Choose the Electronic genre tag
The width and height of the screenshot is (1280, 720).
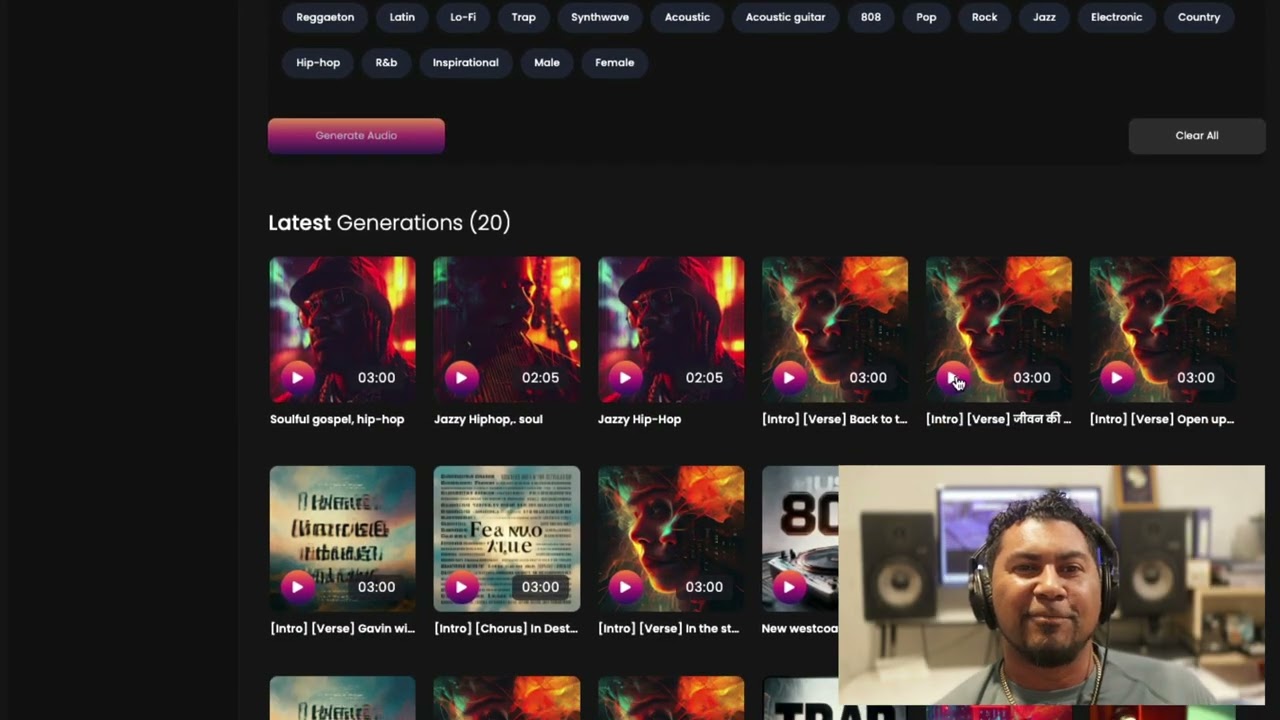1116,17
